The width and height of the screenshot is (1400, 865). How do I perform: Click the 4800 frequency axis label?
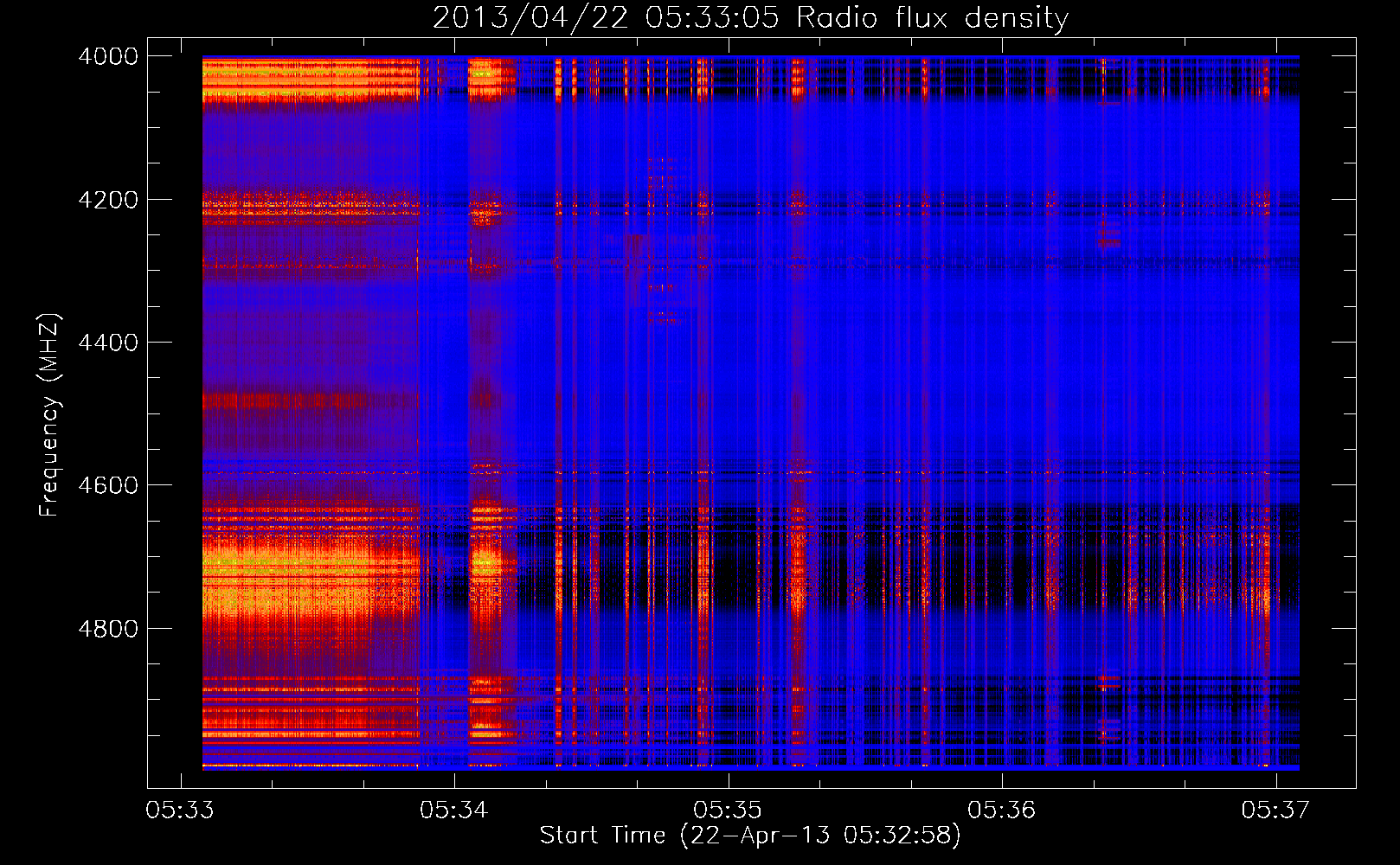click(108, 629)
